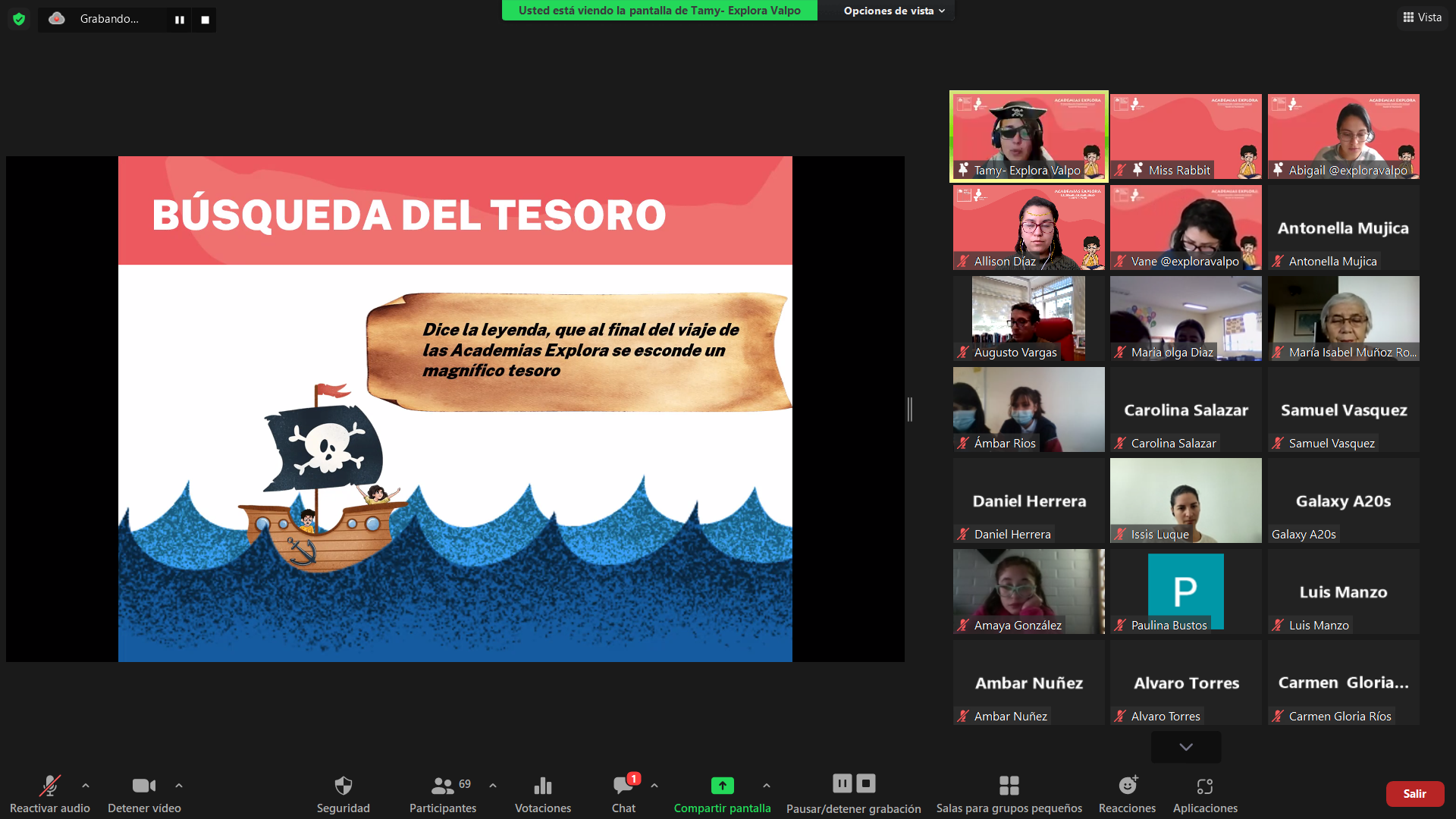The image size is (1456, 819).
Task: Expand arrow next to Compartir pantalla
Action: coord(767,786)
